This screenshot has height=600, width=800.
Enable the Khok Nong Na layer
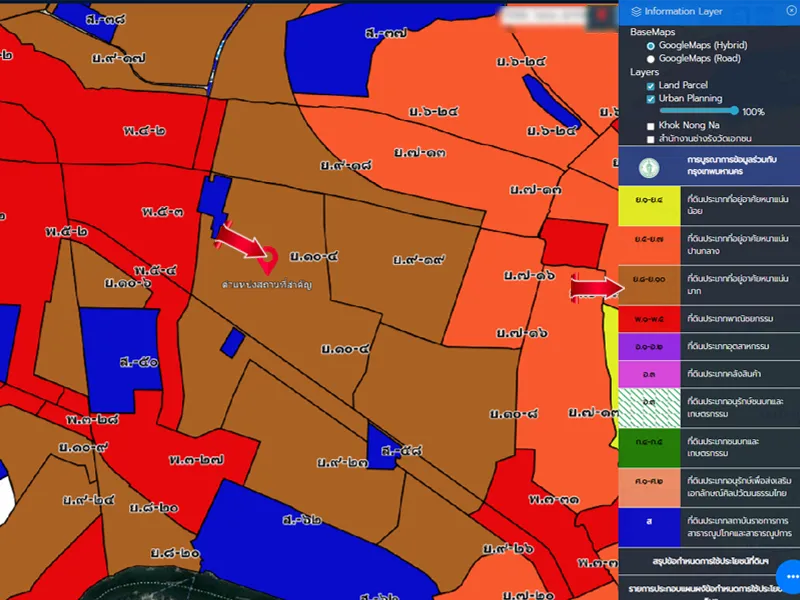click(651, 125)
